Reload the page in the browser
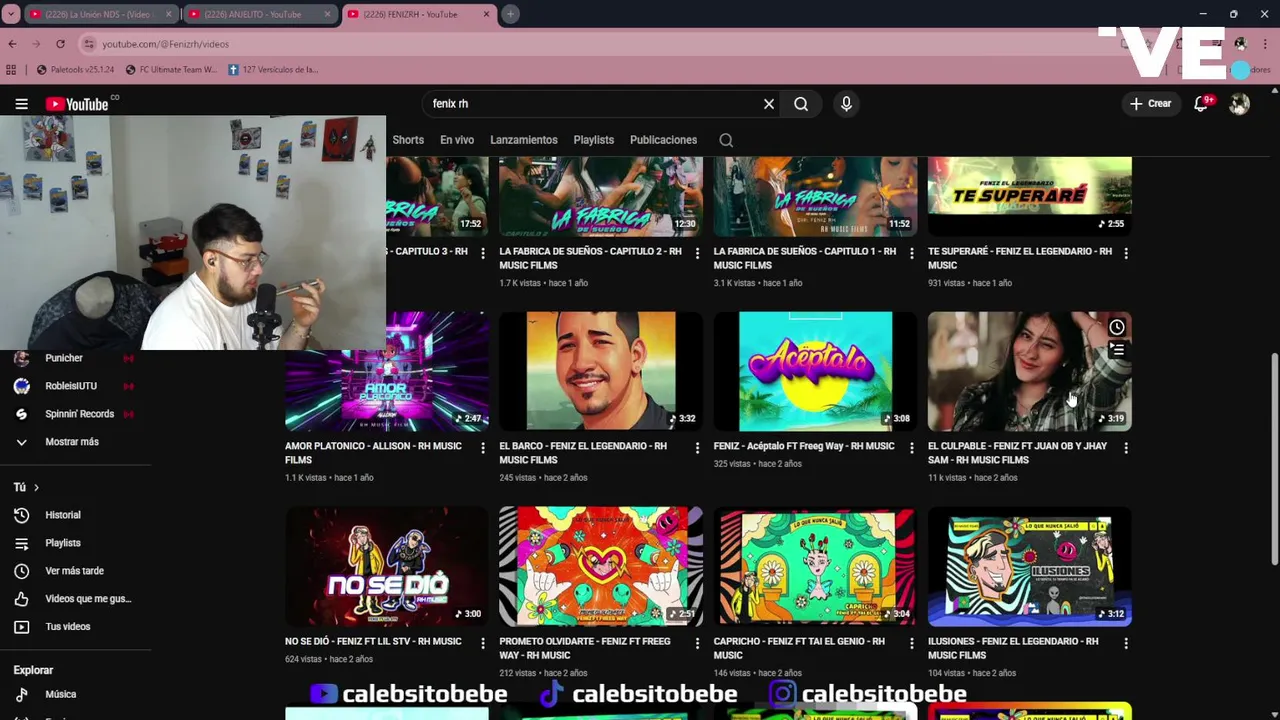 [x=60, y=44]
